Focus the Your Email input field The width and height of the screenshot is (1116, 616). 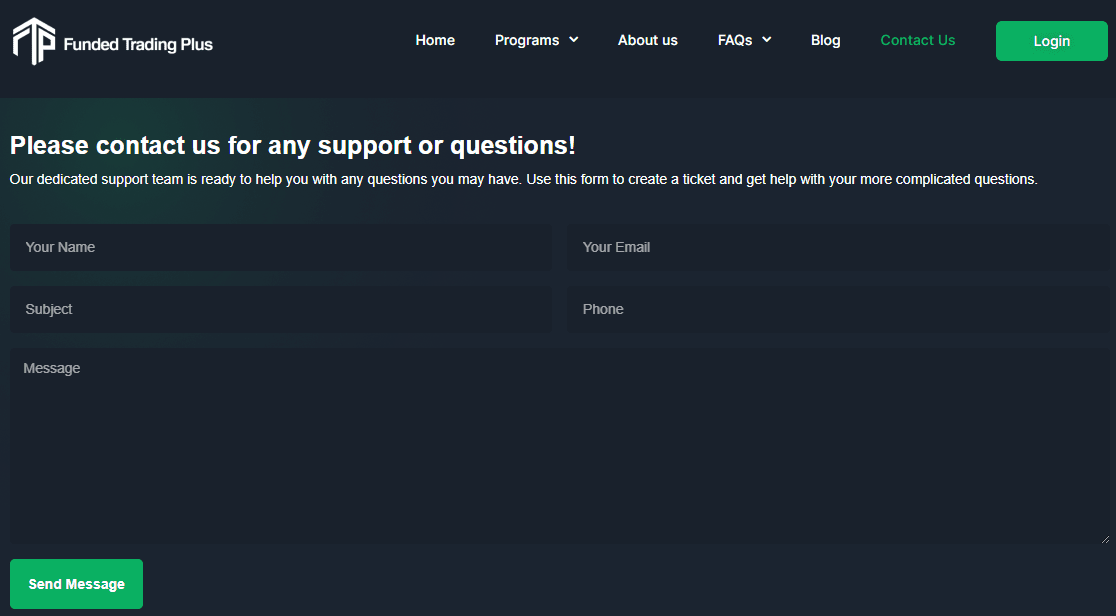[838, 247]
